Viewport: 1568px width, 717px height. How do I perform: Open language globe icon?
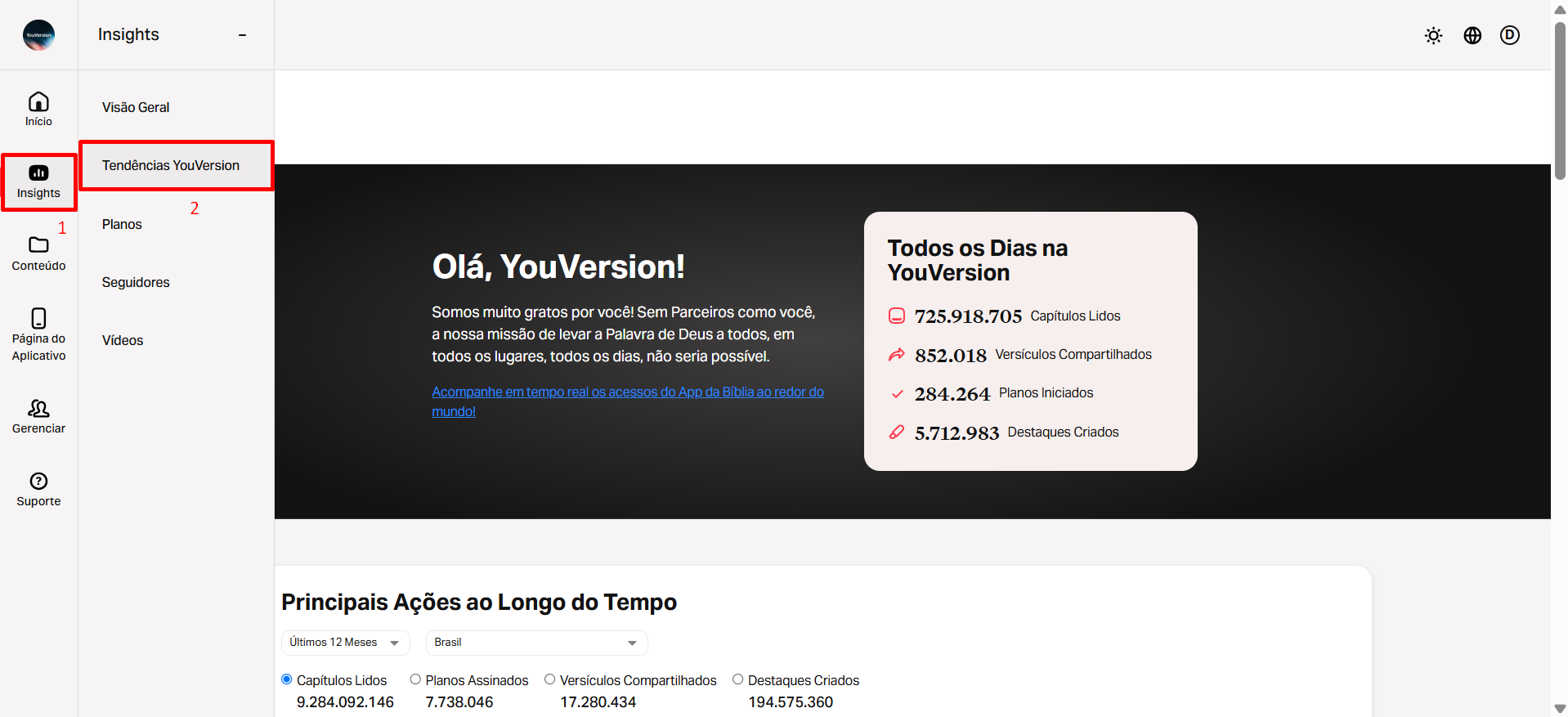pos(1472,35)
